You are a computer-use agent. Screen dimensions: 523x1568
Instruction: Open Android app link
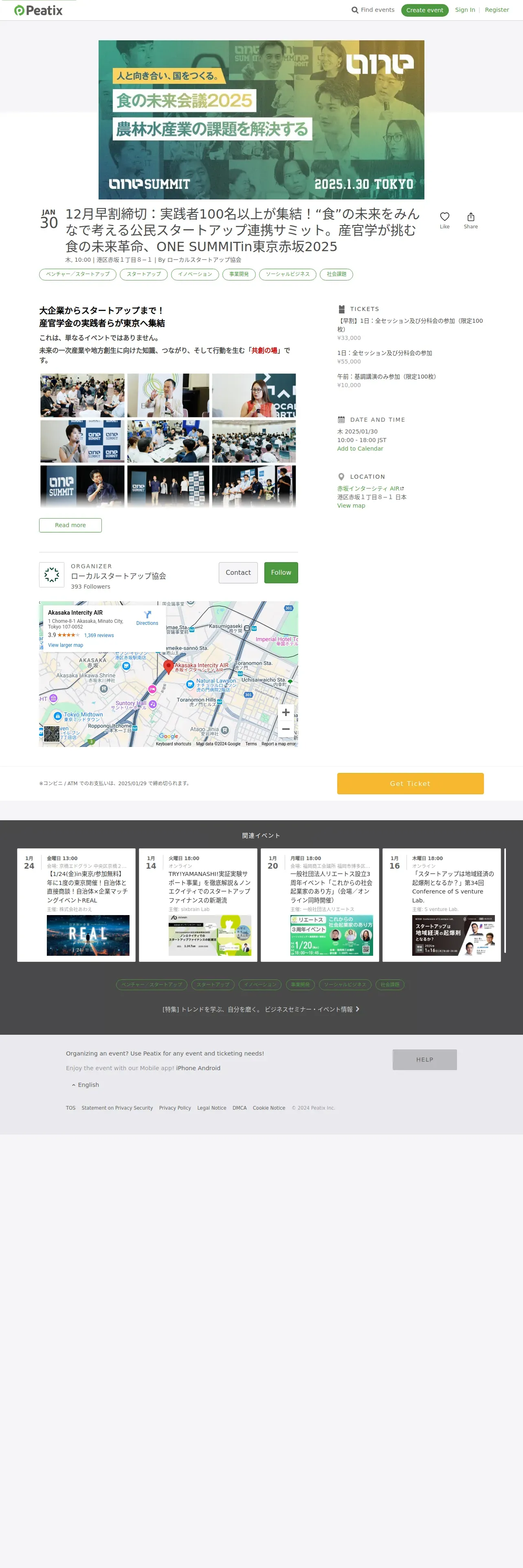click(x=209, y=1068)
